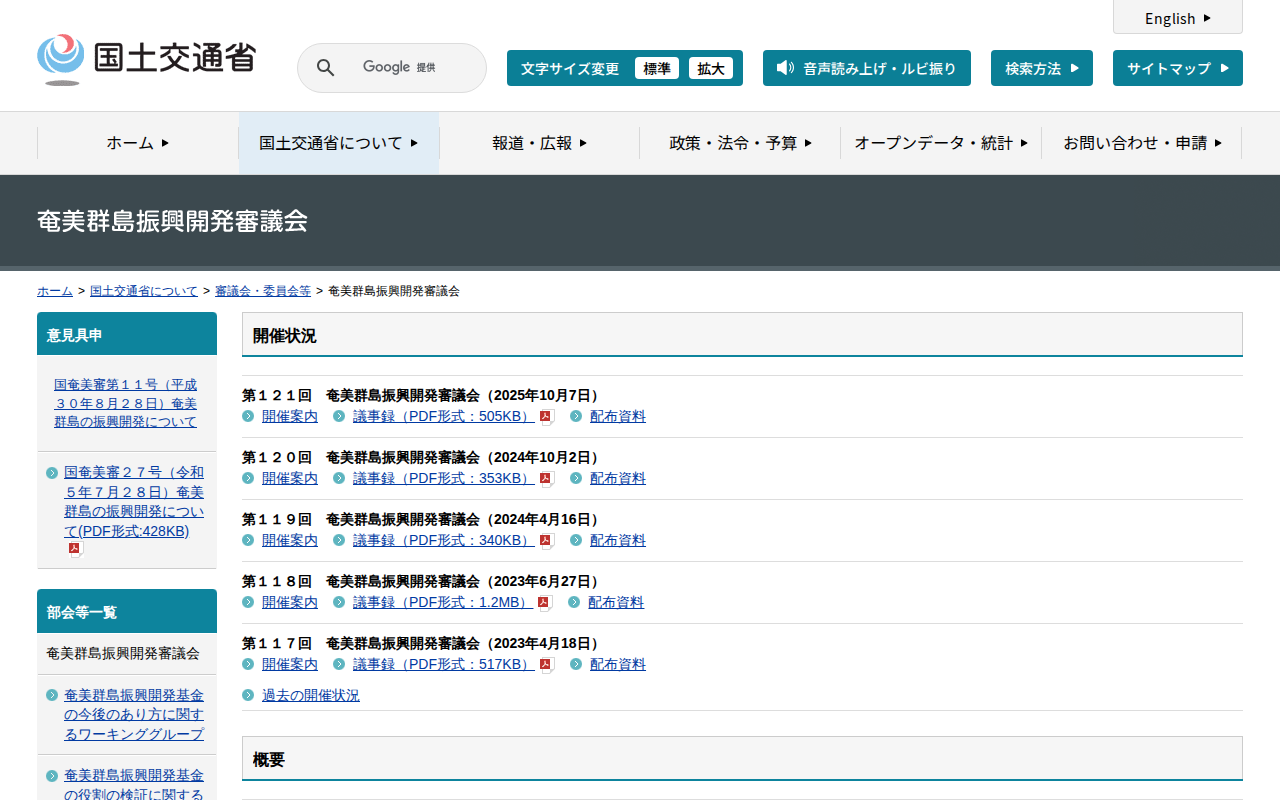Viewport: 1280px width, 800px height.
Task: Expand the オープンデータ・統計 menu
Action: (940, 143)
